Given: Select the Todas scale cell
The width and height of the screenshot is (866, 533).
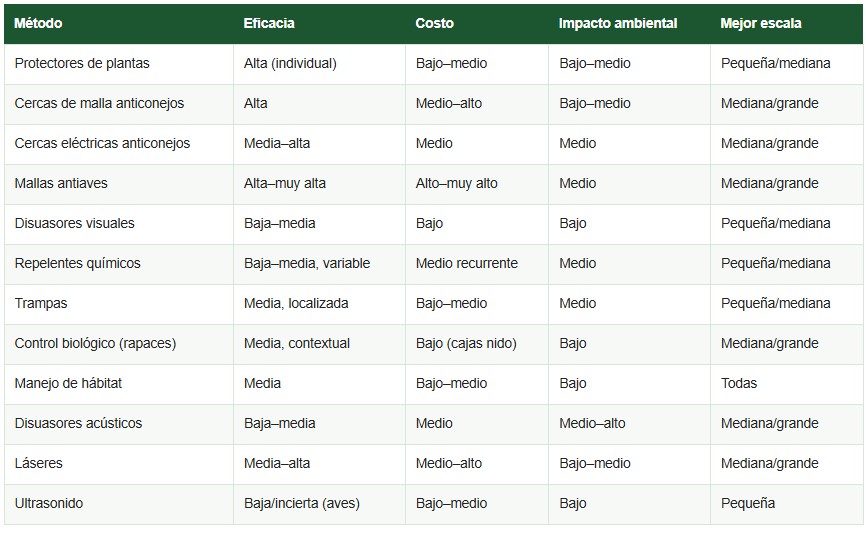Looking at the screenshot, I should click(x=786, y=384).
